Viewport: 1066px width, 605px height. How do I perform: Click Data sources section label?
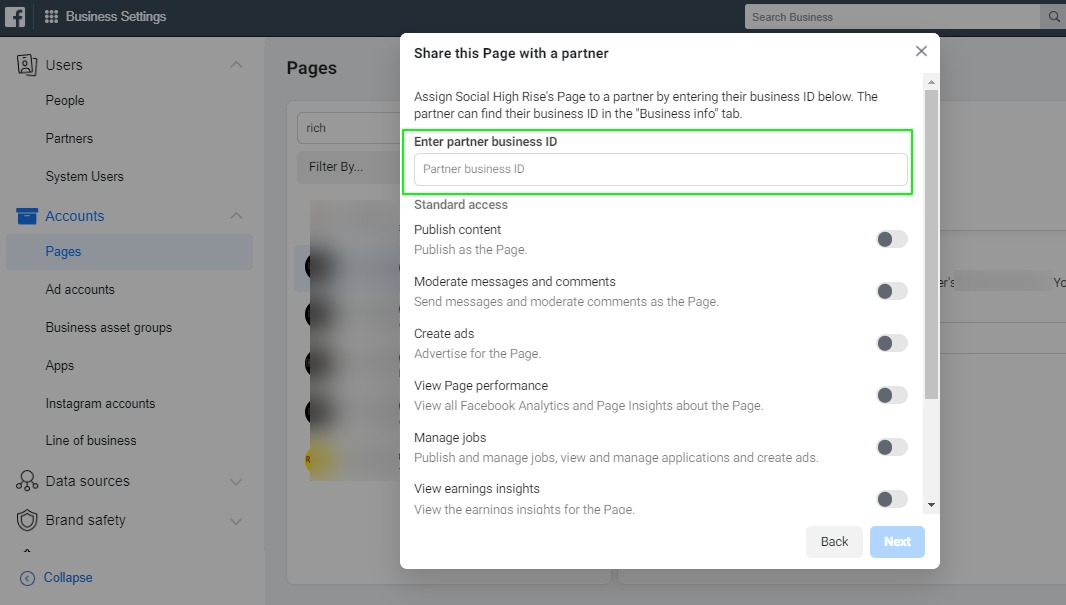point(87,481)
